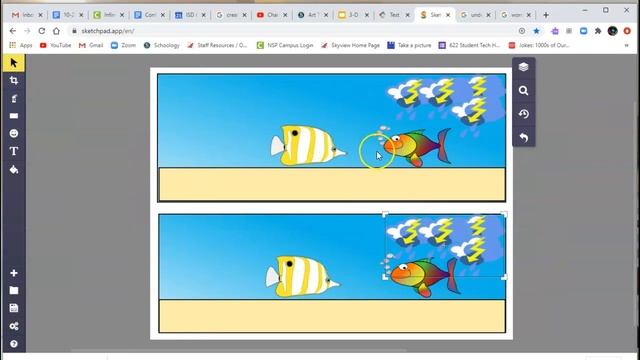Open the clipart smiley tool
The height and width of the screenshot is (360, 640).
click(x=13, y=133)
